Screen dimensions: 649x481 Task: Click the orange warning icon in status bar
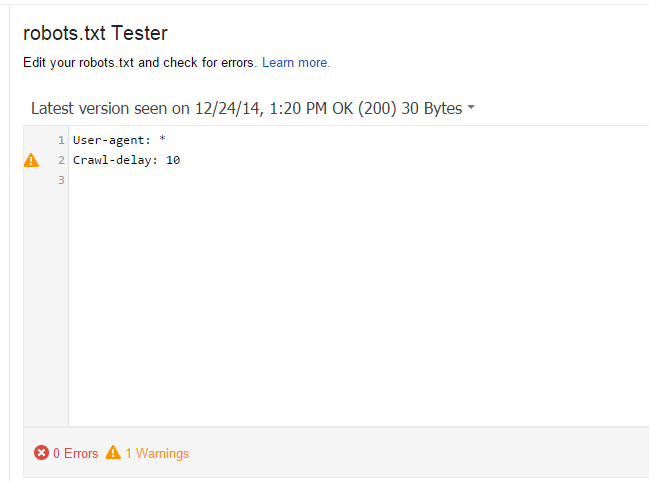(113, 453)
